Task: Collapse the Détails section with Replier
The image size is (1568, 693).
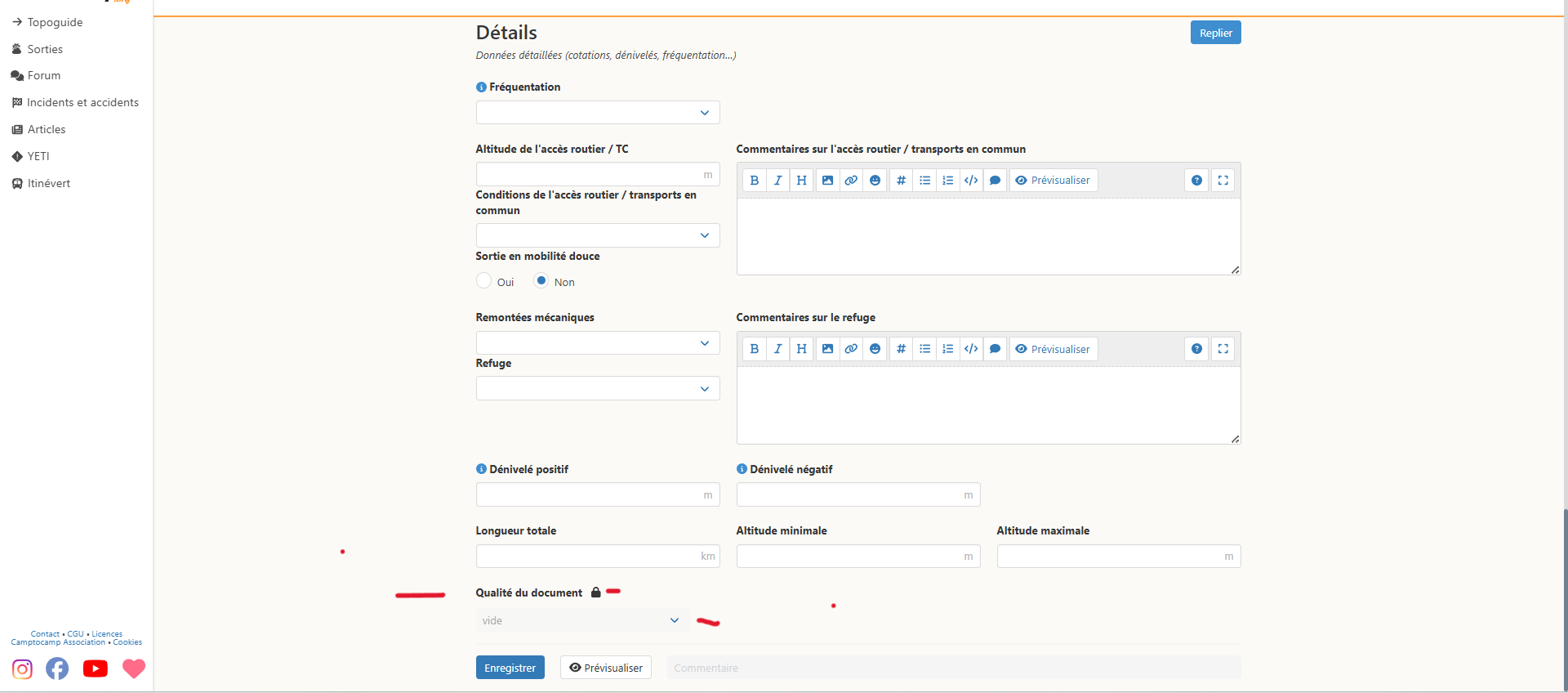Action: tap(1215, 33)
